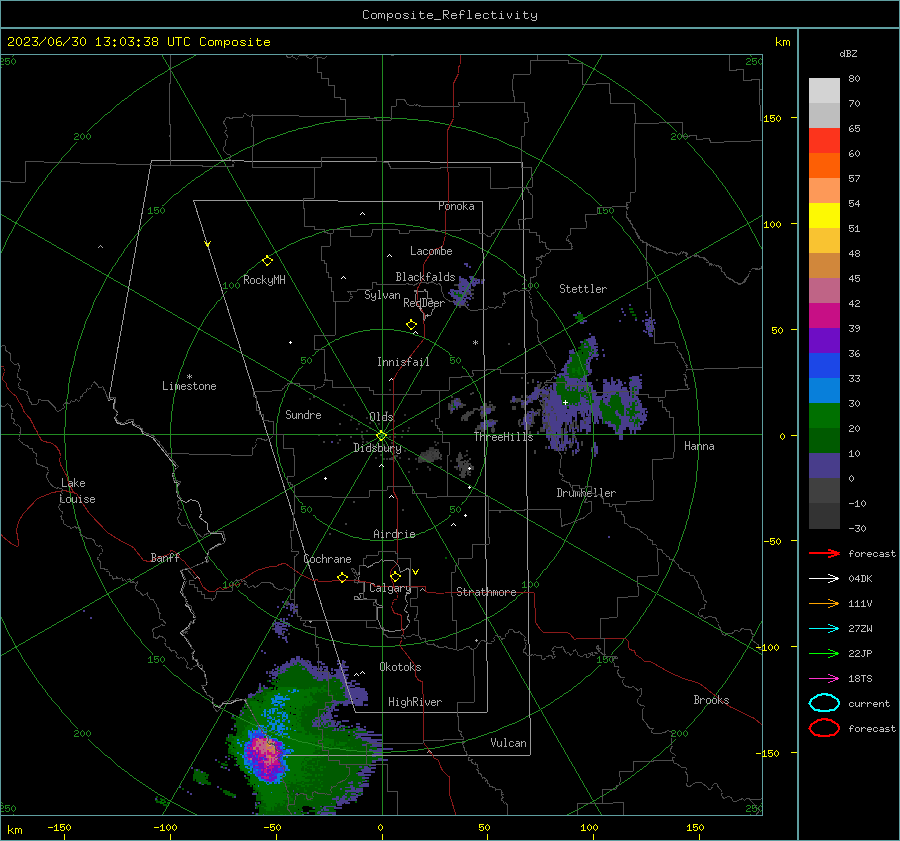Click the 2023/06/30 13:03:38 UTC timestamp
Screen dimensions: 900x841
coord(98,42)
